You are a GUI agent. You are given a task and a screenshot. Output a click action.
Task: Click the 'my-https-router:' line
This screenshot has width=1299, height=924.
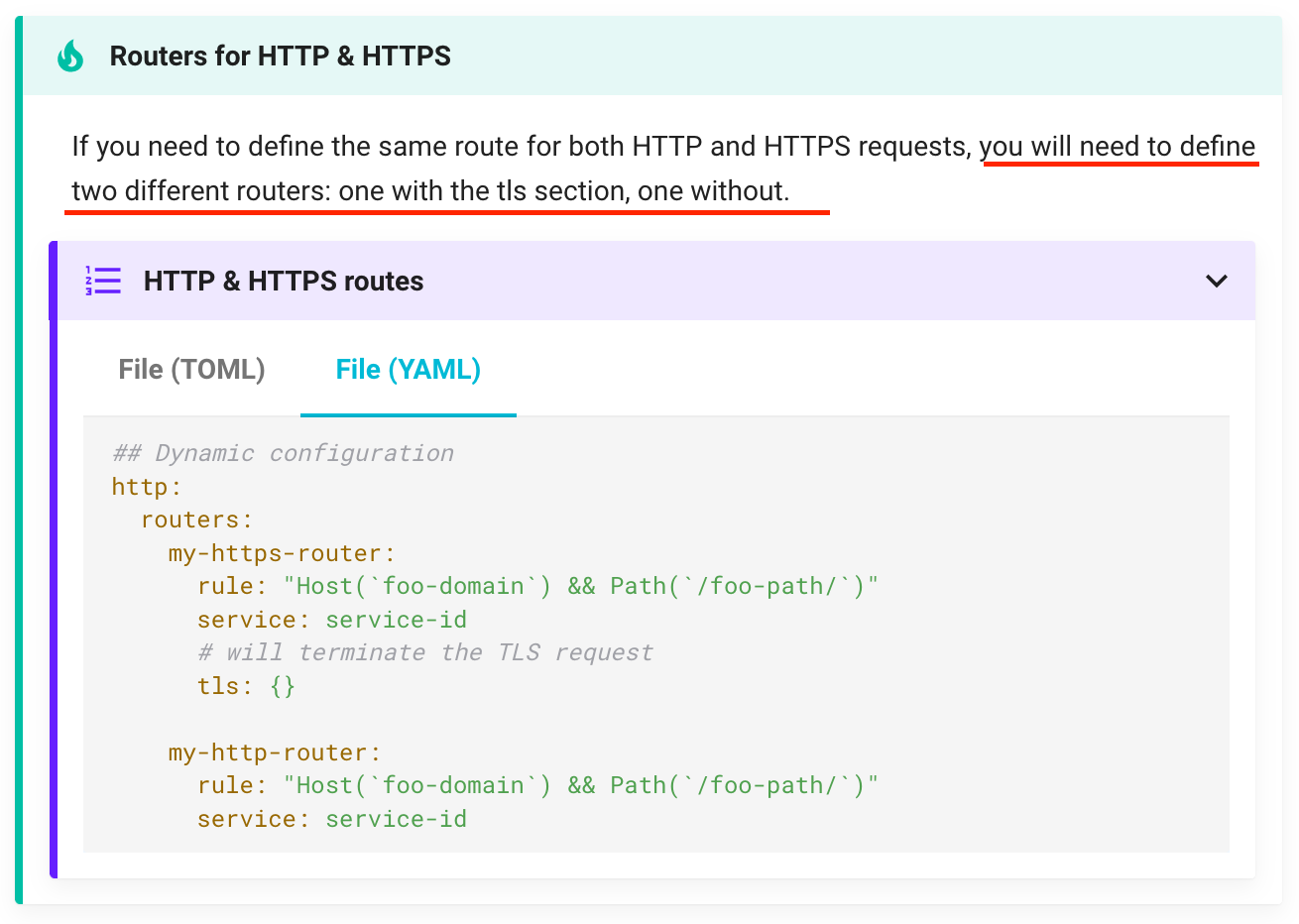pyautogui.click(x=282, y=553)
